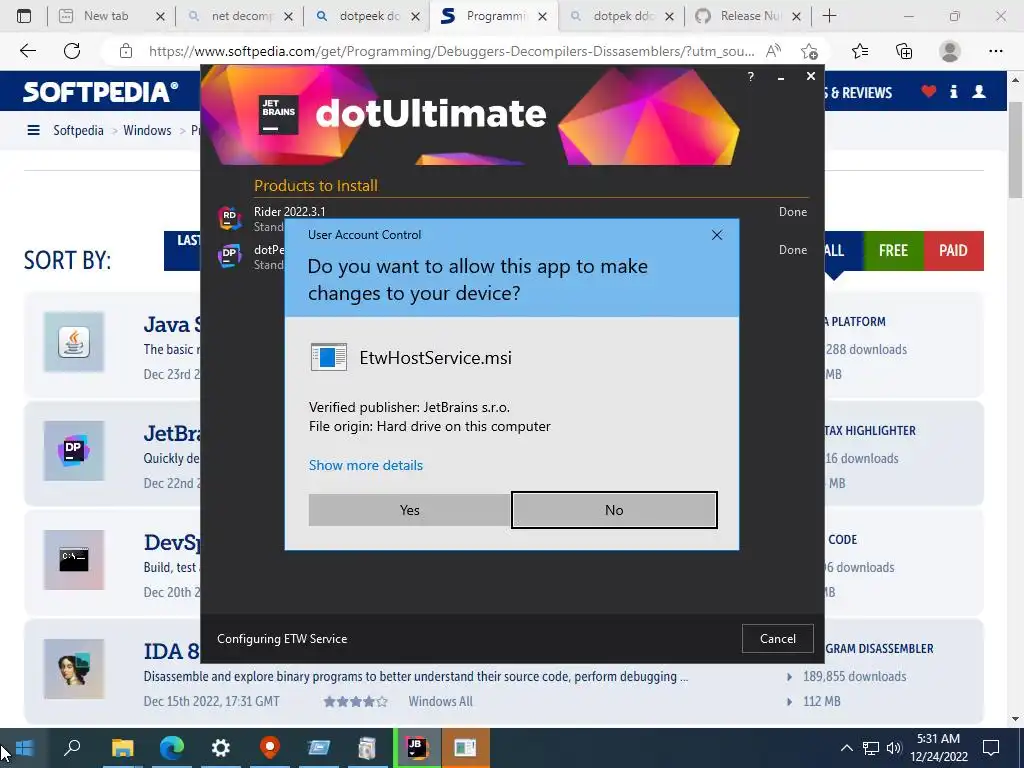The height and width of the screenshot is (768, 1024).
Task: Open File Explorer from taskbar
Action: click(122, 748)
